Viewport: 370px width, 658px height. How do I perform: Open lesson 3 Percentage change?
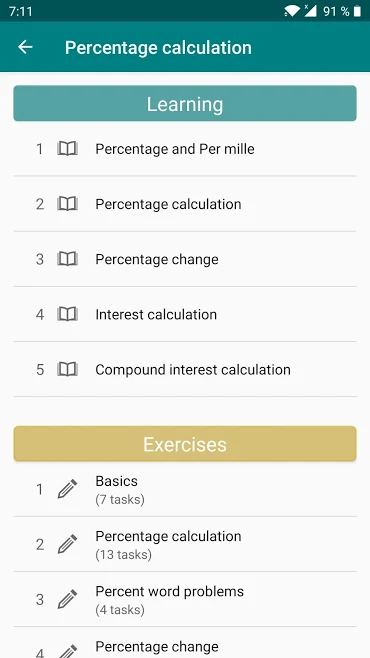click(x=185, y=259)
